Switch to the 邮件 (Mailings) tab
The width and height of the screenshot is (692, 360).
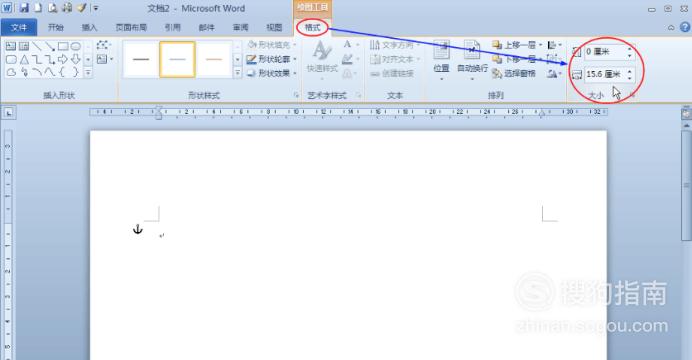pos(206,27)
